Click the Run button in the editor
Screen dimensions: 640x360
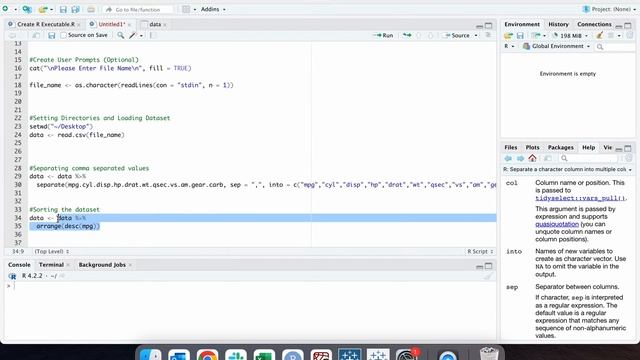pyautogui.click(x=383, y=36)
